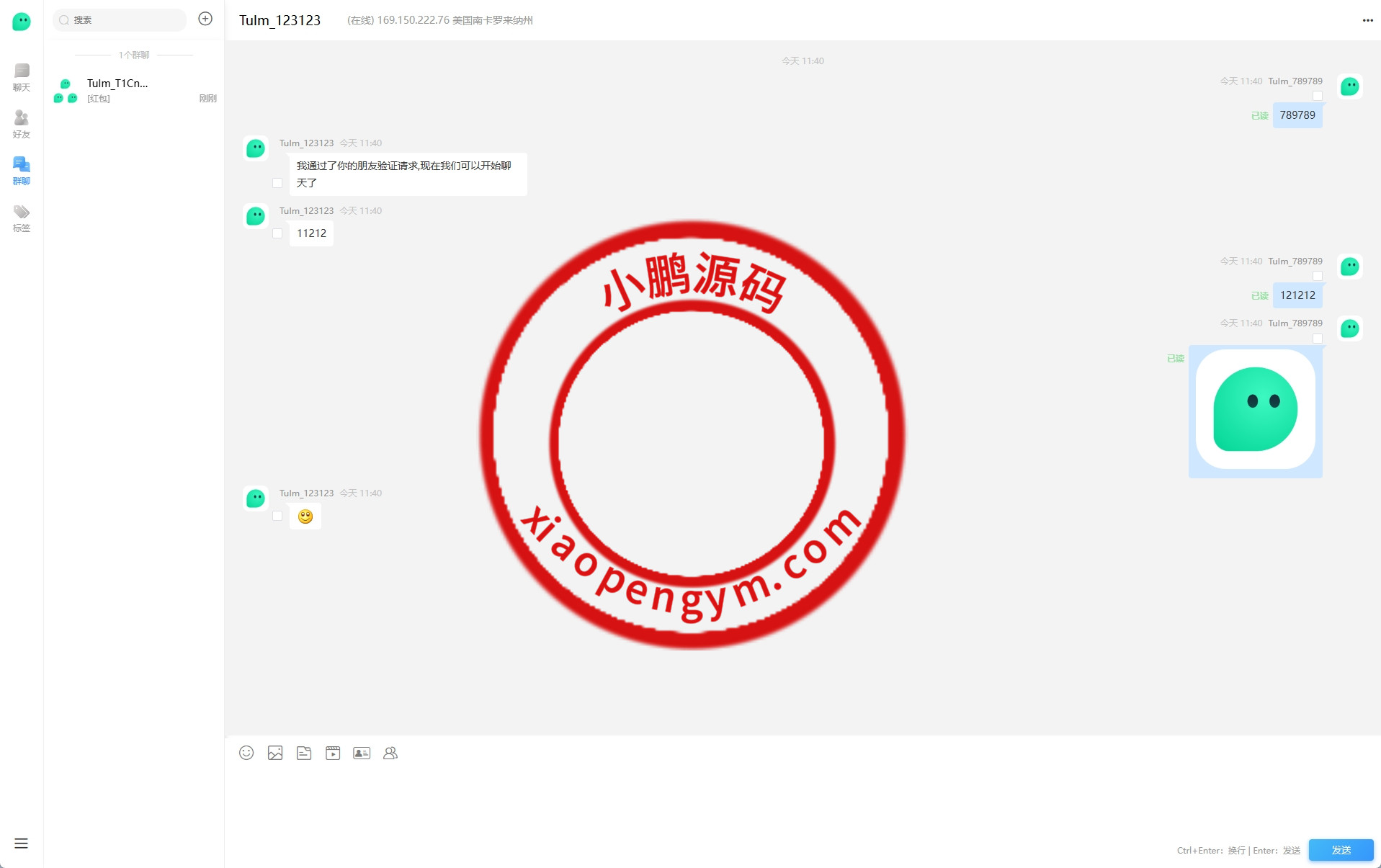Switch to the 好友 friends tab

22,124
